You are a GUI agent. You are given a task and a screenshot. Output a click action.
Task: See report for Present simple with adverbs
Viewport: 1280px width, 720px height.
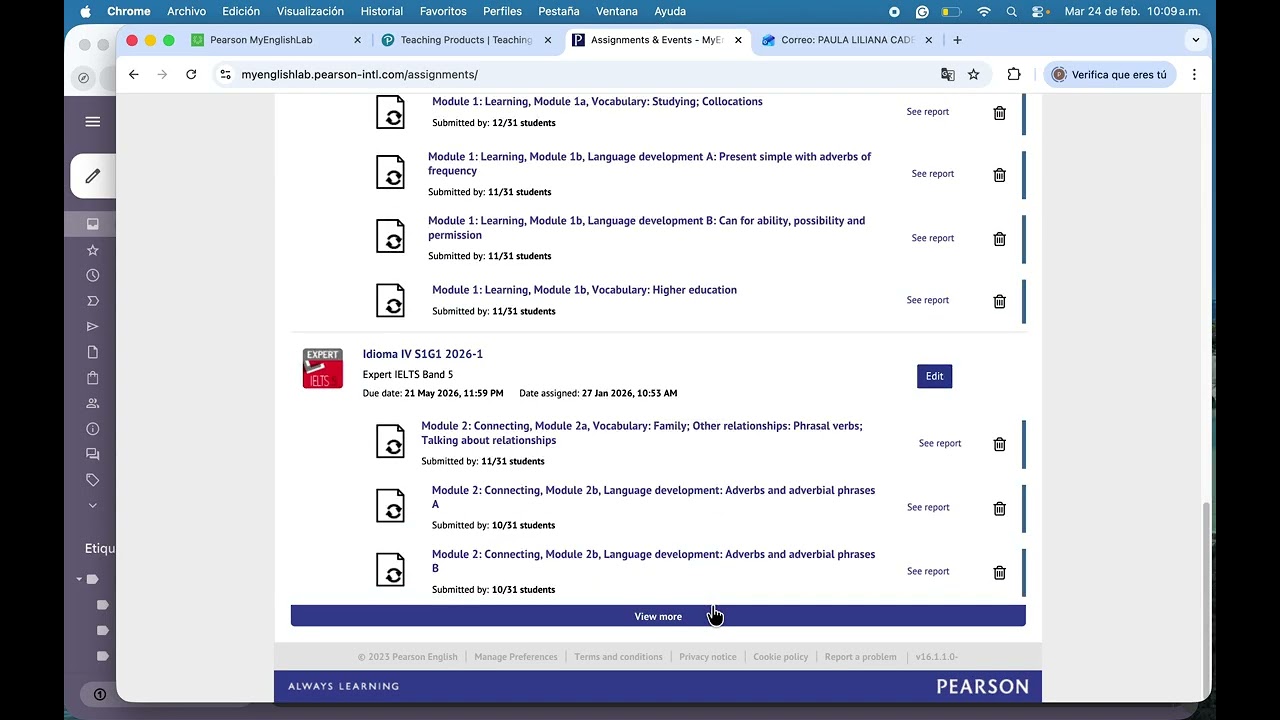click(x=933, y=174)
